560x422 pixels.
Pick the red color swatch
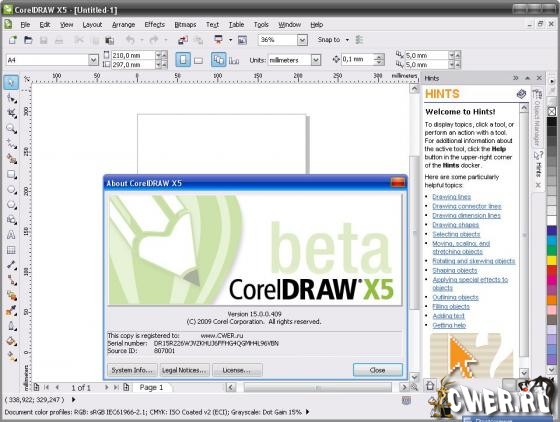tap(552, 270)
